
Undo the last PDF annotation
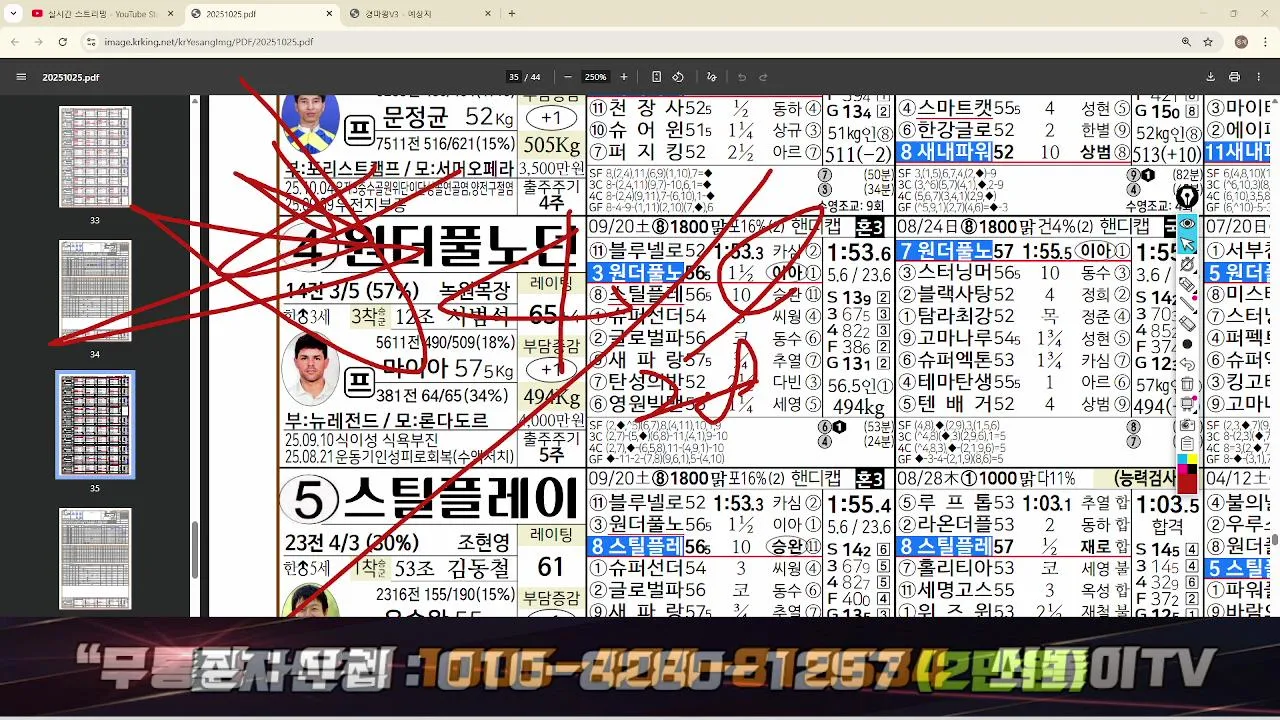tap(741, 77)
